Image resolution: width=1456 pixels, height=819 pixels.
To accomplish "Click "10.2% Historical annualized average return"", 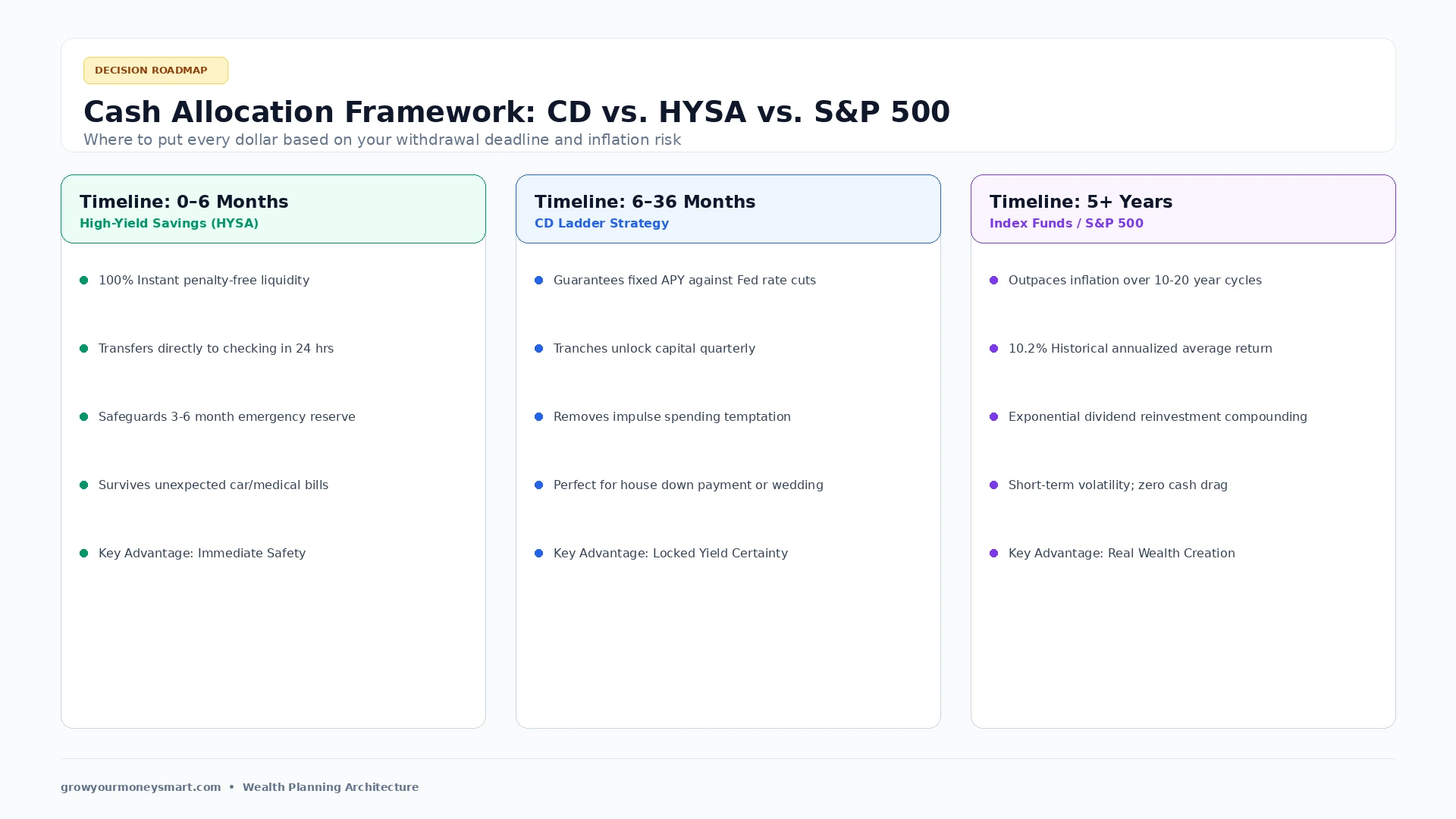I will (1141, 349).
